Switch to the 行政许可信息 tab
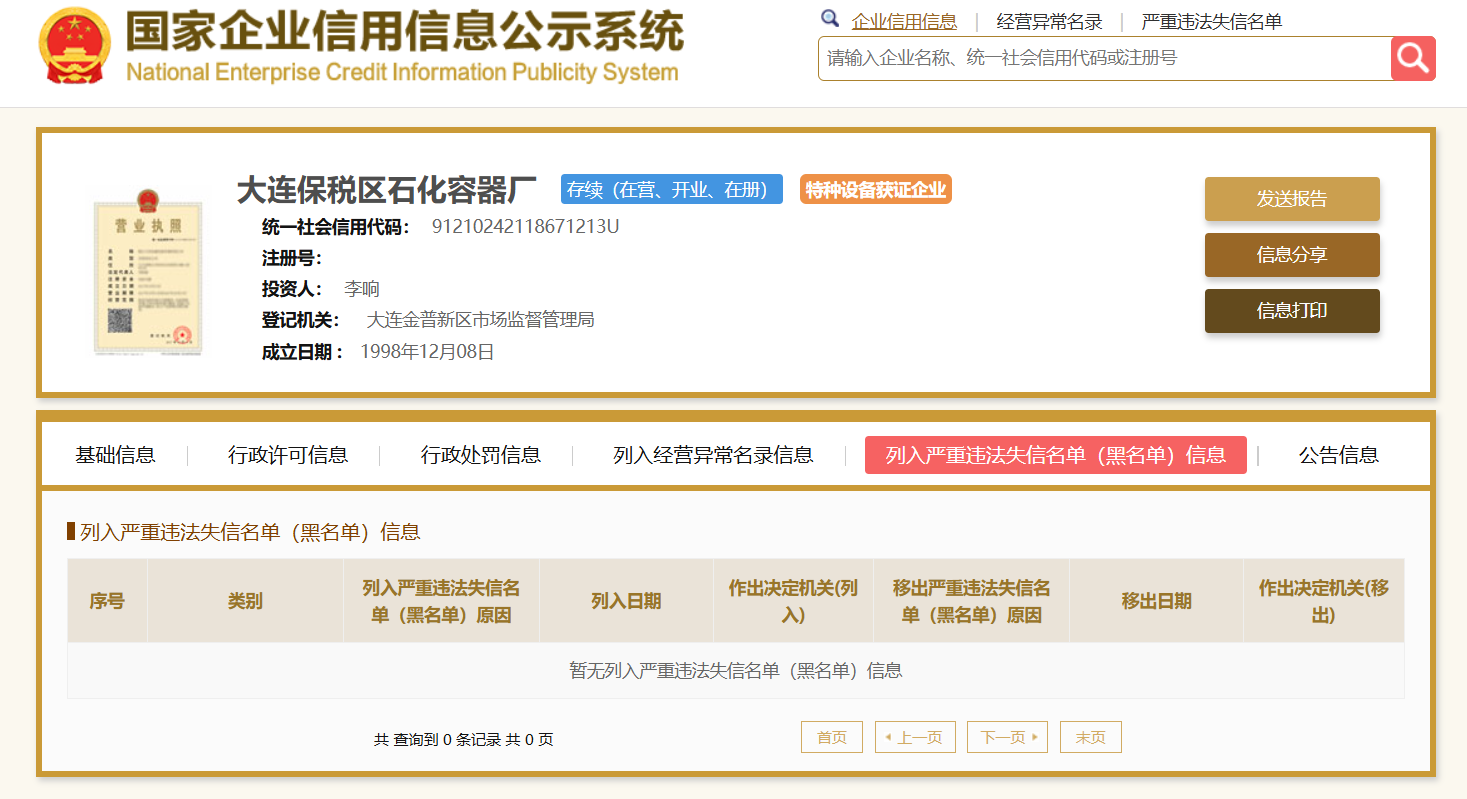 288,455
